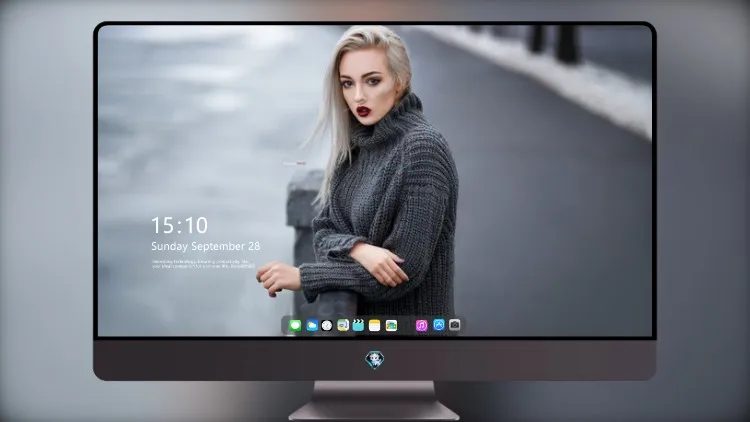750x422 pixels.
Task: Click the monitor stand below the screen
Action: click(x=374, y=400)
